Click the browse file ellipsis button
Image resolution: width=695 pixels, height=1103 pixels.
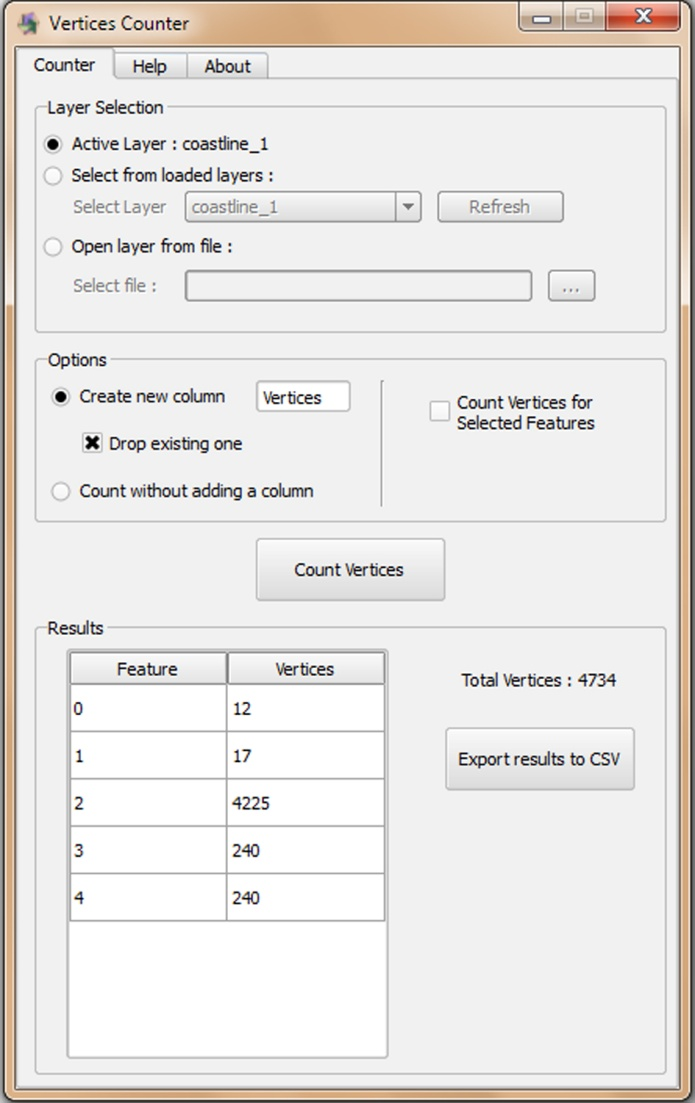click(x=571, y=286)
